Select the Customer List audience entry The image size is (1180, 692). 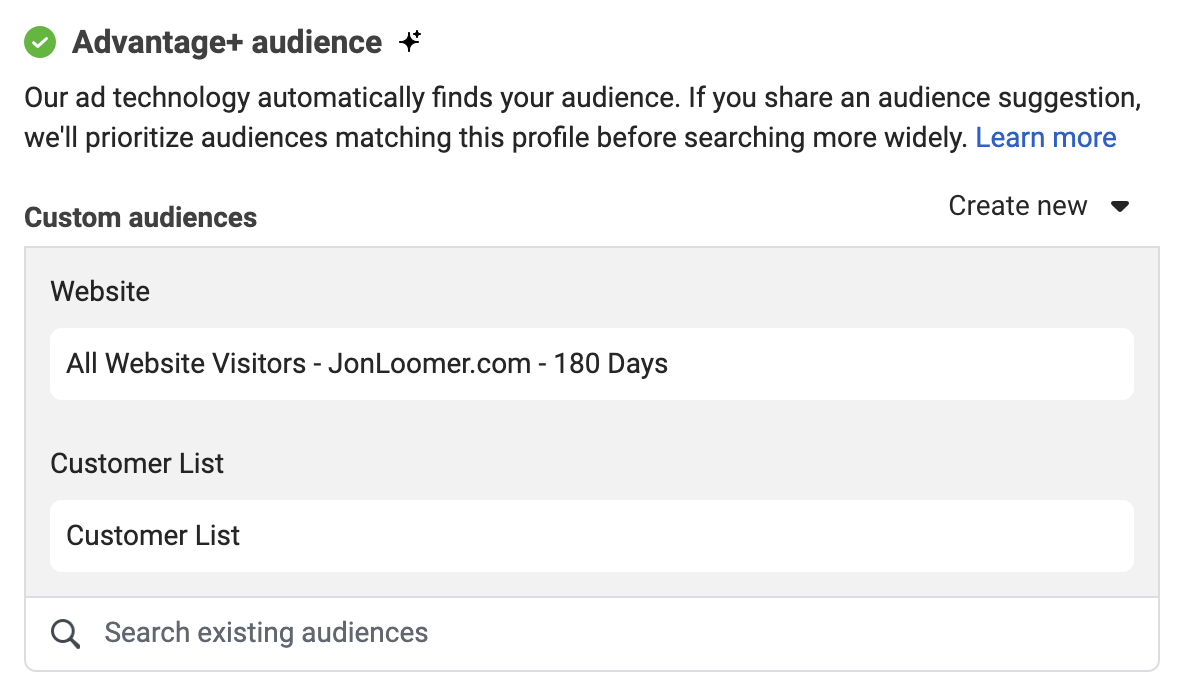pos(592,536)
